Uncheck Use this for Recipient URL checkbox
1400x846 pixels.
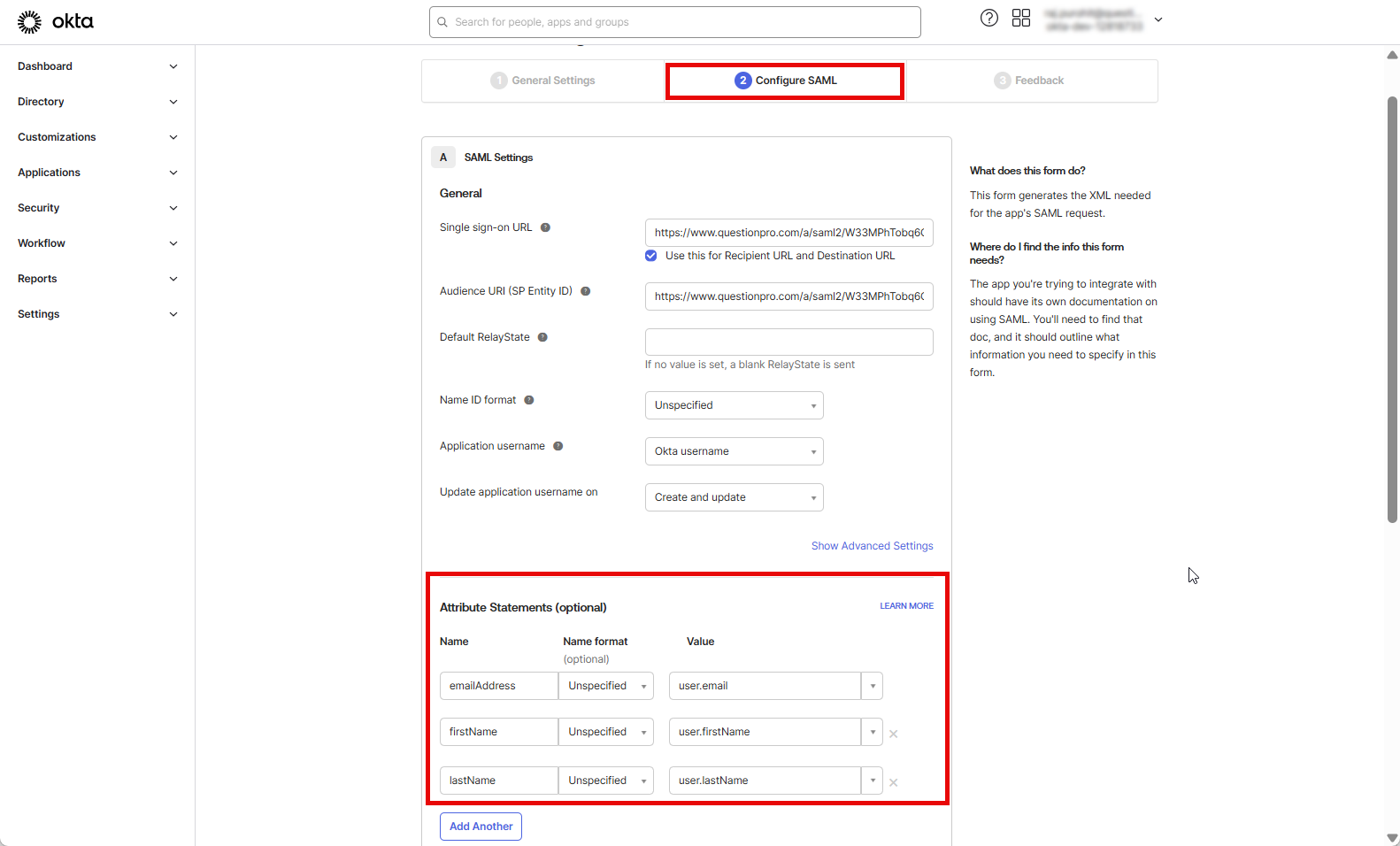coord(651,256)
